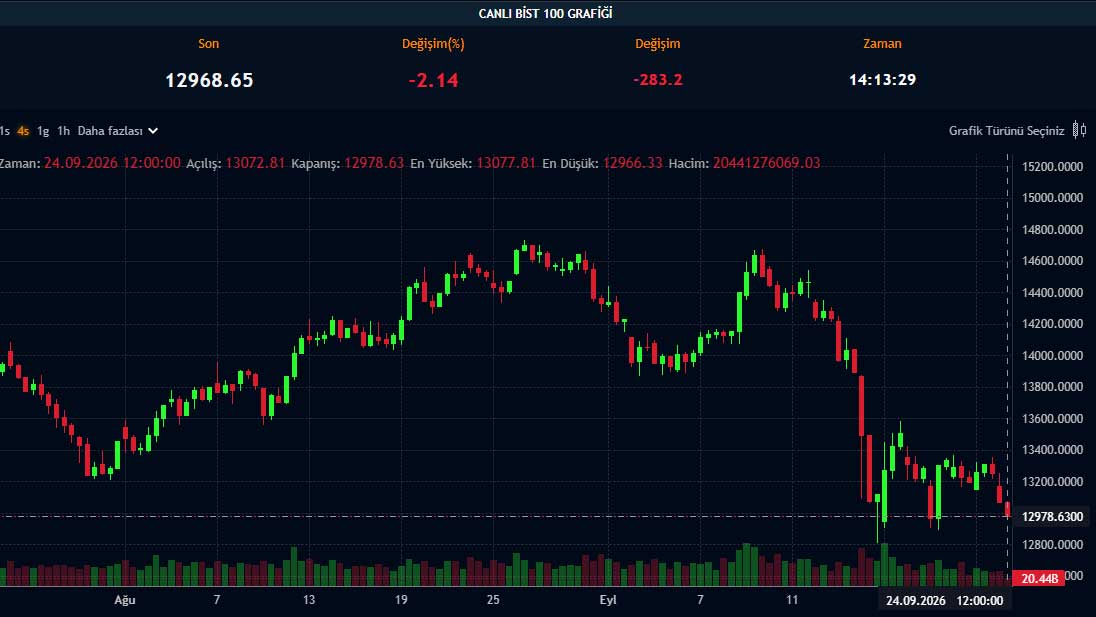Click the Değişim(%) value -2.14
The width and height of the screenshot is (1096, 617).
click(x=433, y=80)
